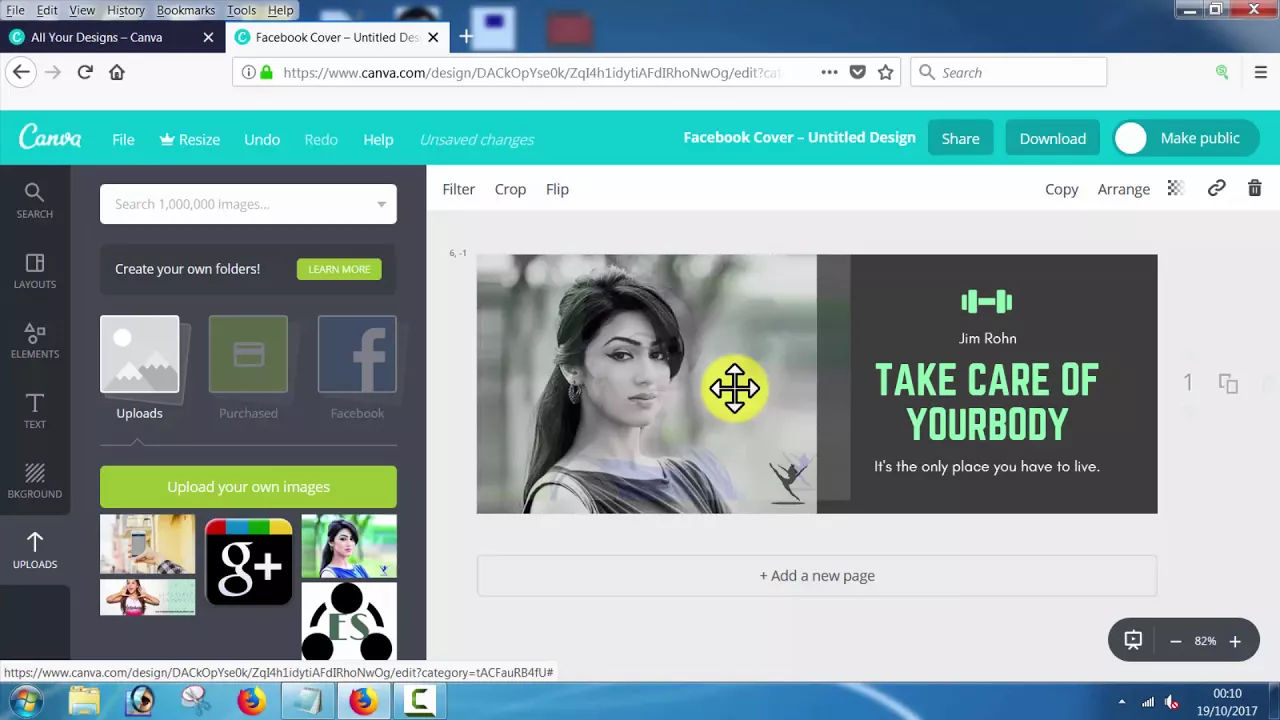Select the Uploads sidebar tab
The image size is (1280, 720).
click(35, 550)
